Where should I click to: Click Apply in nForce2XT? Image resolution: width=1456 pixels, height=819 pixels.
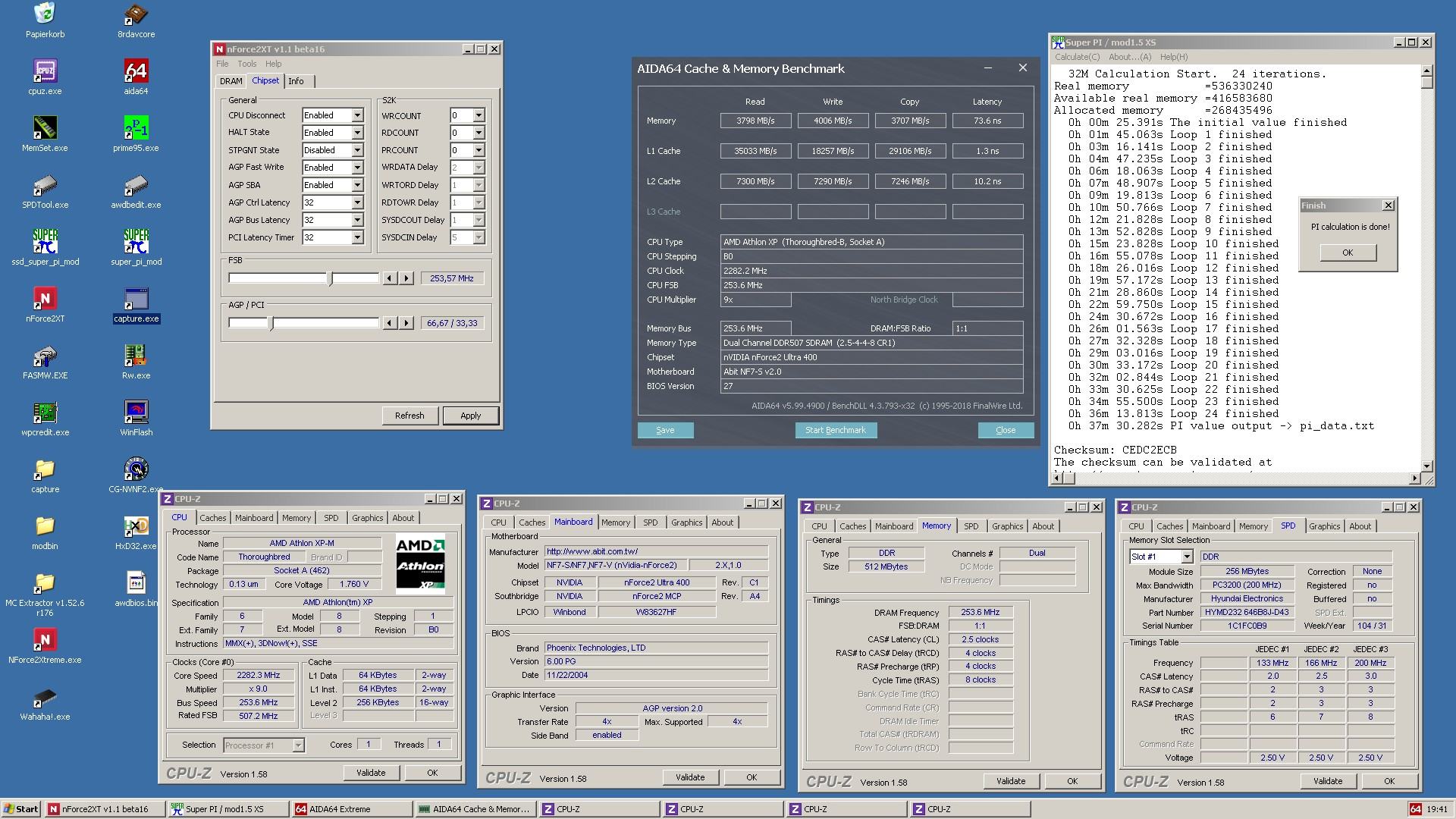(x=470, y=416)
